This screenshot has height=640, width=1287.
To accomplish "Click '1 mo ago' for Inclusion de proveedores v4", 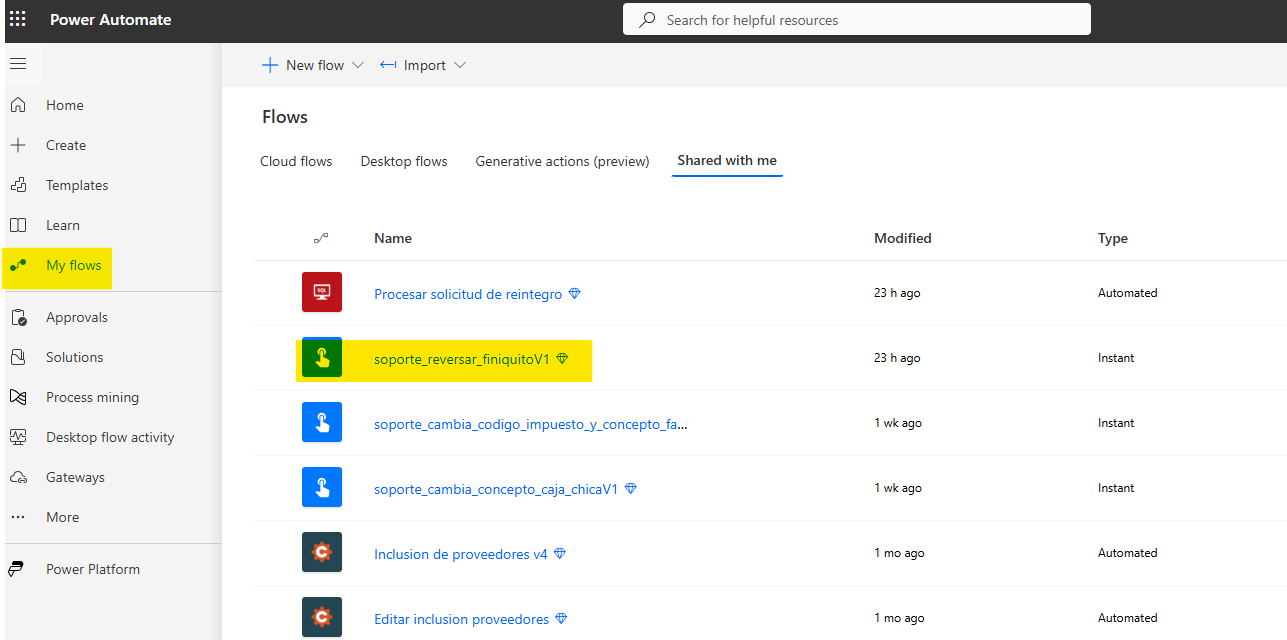I will coord(899,553).
